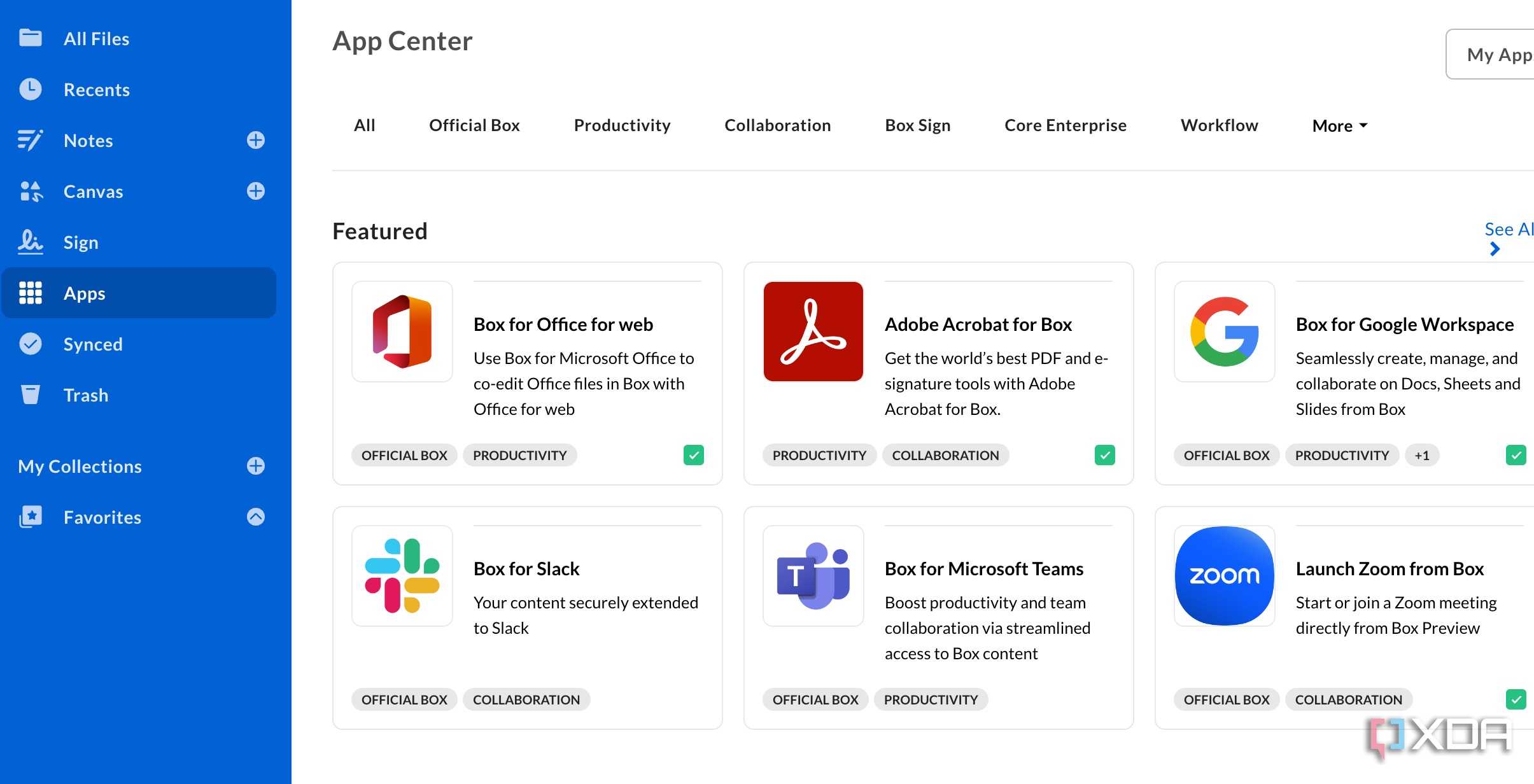Click the Recents clock icon
The width and height of the screenshot is (1534, 784).
pyautogui.click(x=31, y=89)
